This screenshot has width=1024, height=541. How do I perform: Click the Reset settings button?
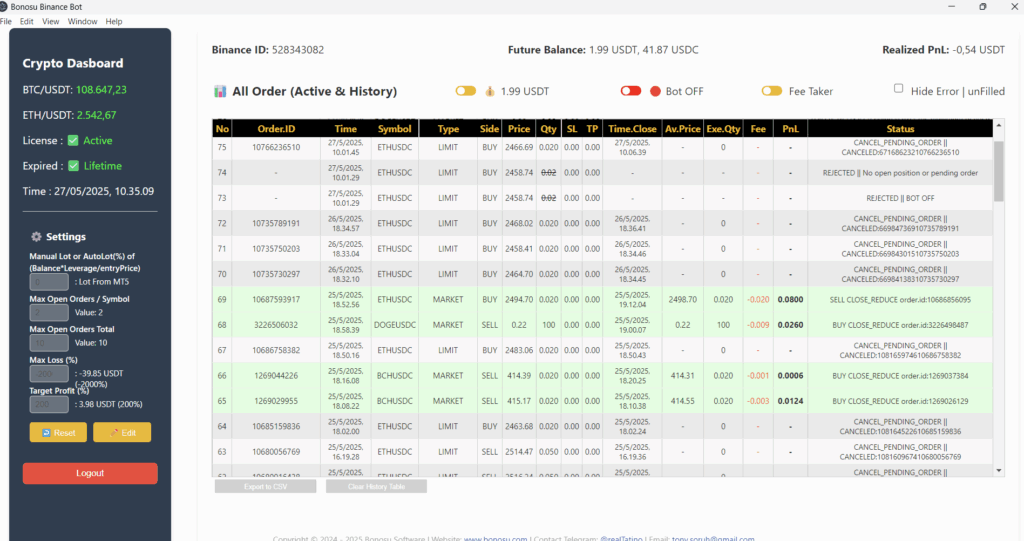pos(58,433)
